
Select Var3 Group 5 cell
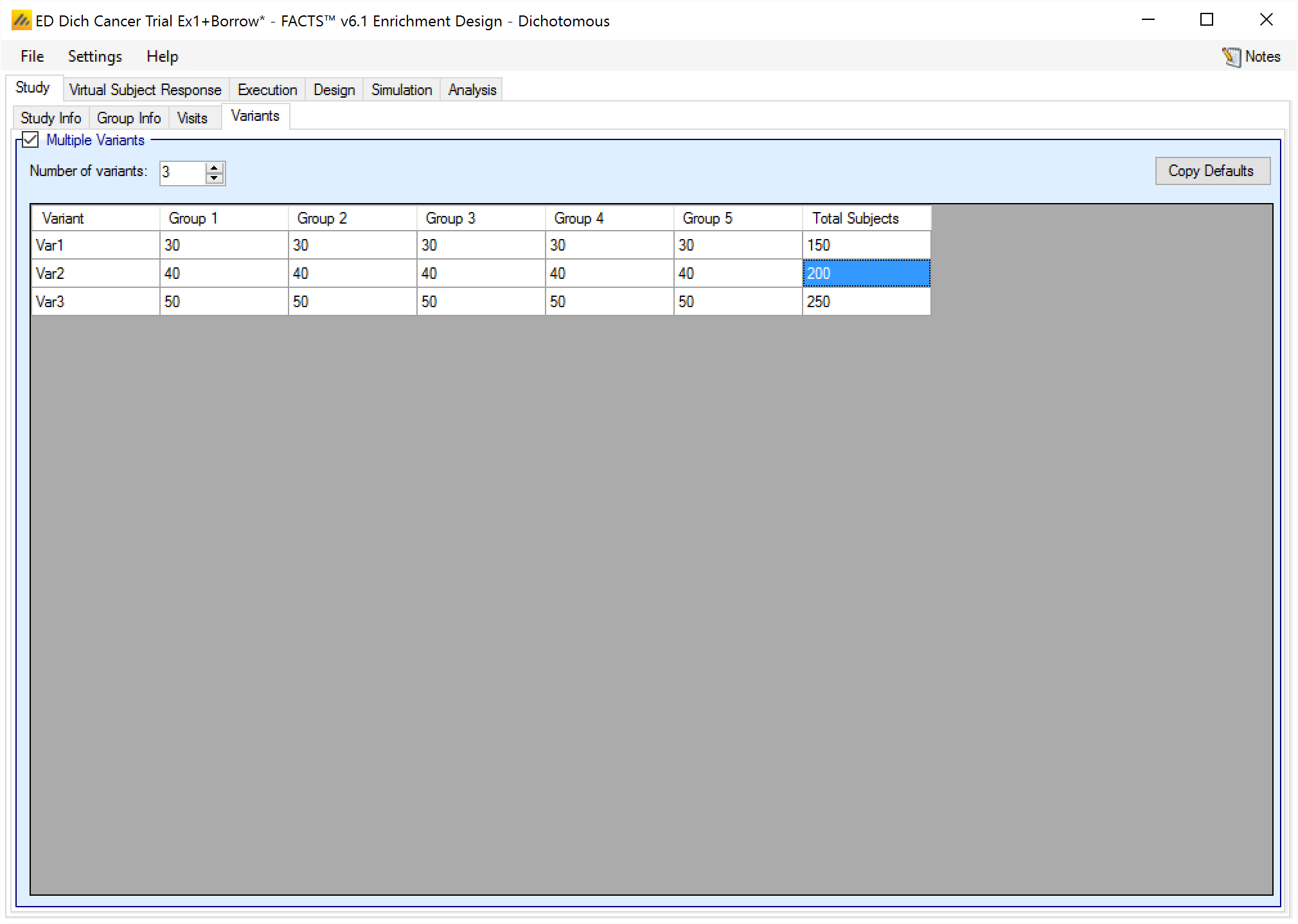click(737, 301)
